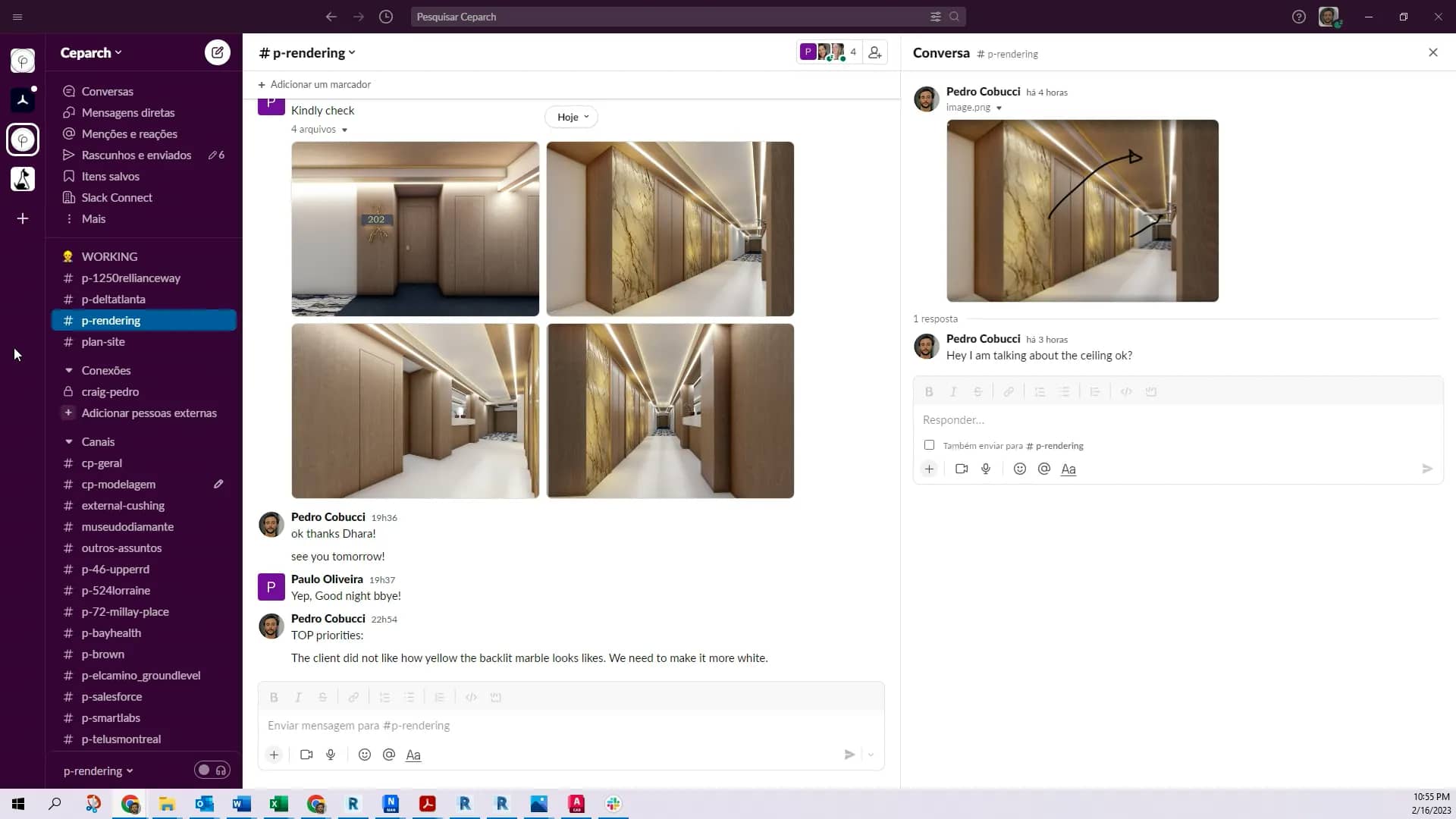Start a new message with the compose icon
The height and width of the screenshot is (819, 1456).
(218, 52)
